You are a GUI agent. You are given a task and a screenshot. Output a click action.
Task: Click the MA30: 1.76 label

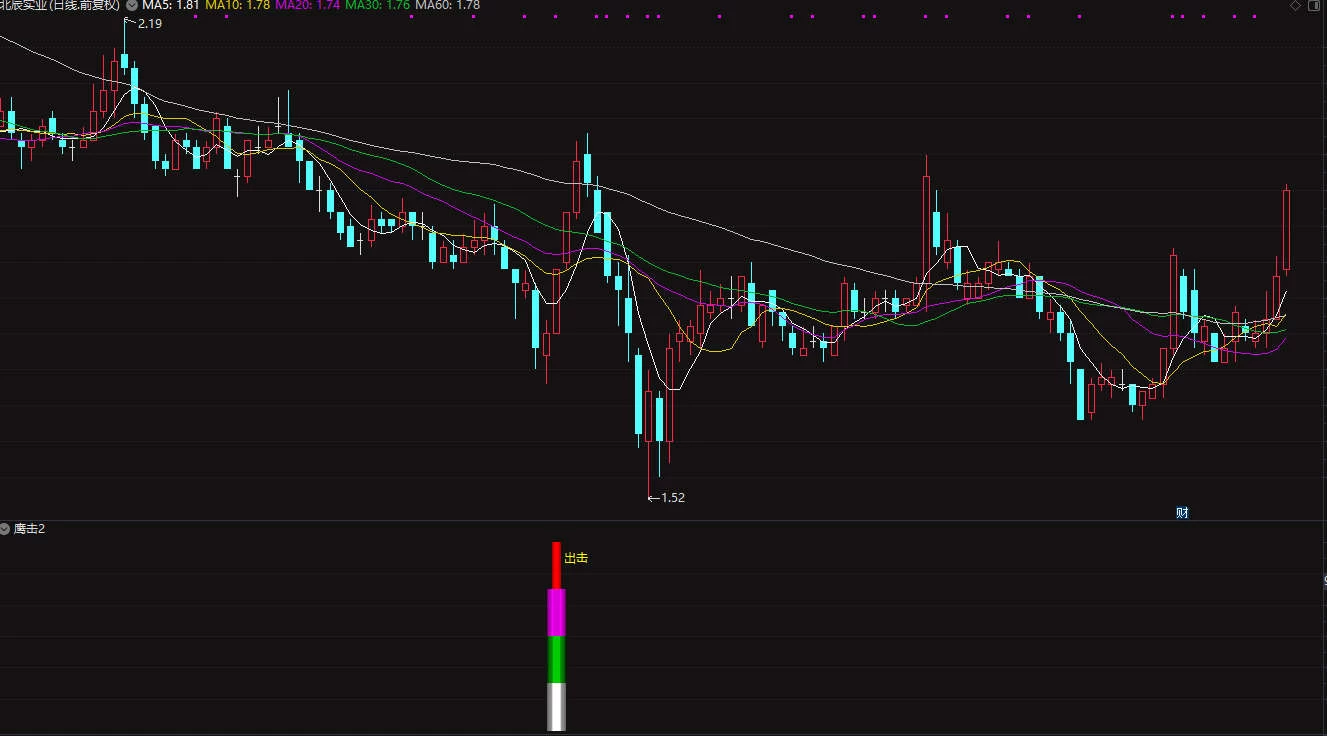(x=377, y=5)
